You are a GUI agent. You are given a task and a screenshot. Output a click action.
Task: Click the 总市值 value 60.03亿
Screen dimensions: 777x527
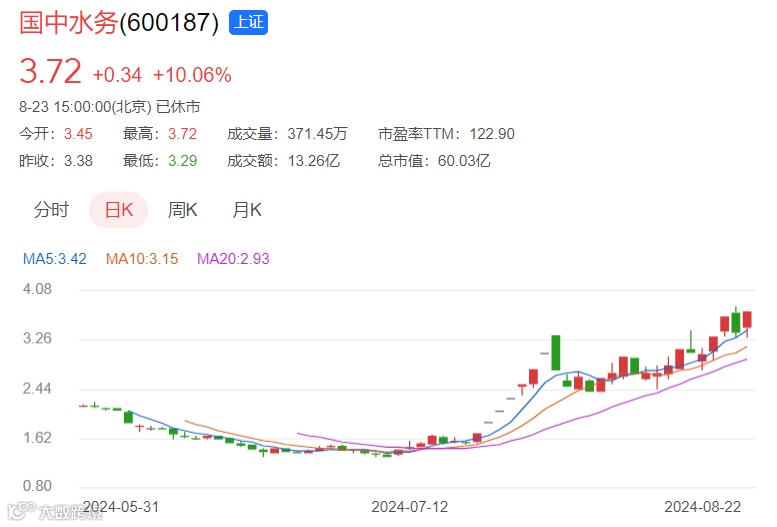coord(464,161)
